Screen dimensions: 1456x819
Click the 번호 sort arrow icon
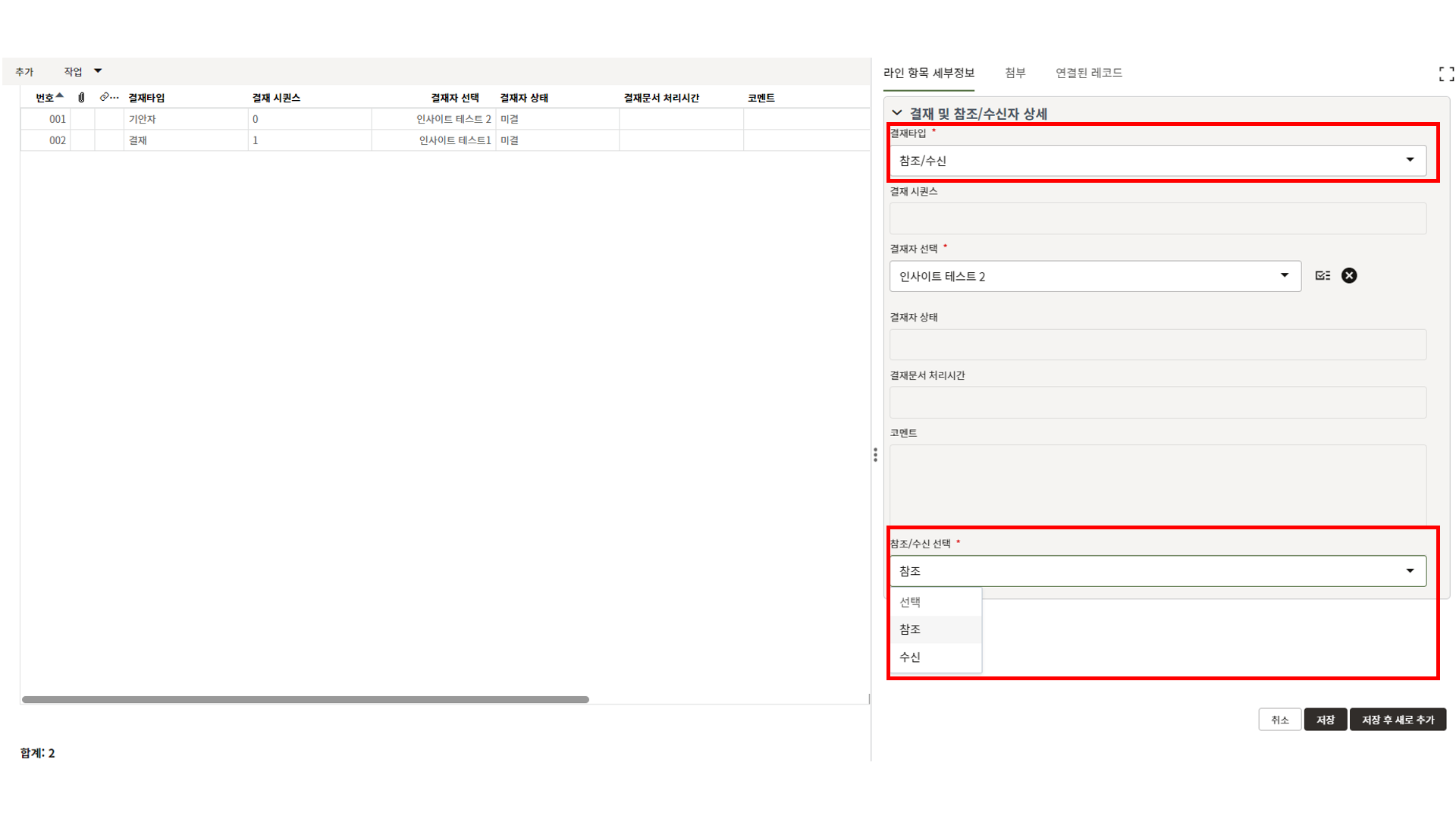[60, 96]
